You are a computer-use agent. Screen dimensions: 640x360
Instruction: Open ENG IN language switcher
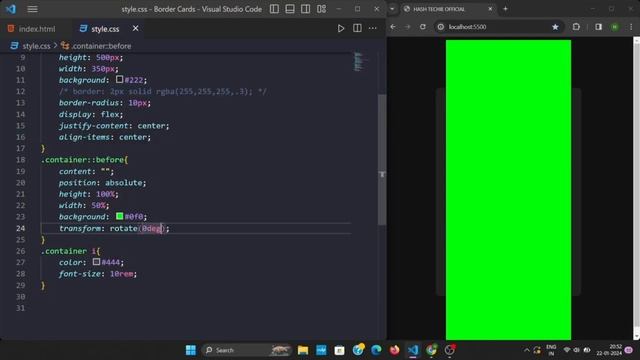(551, 350)
